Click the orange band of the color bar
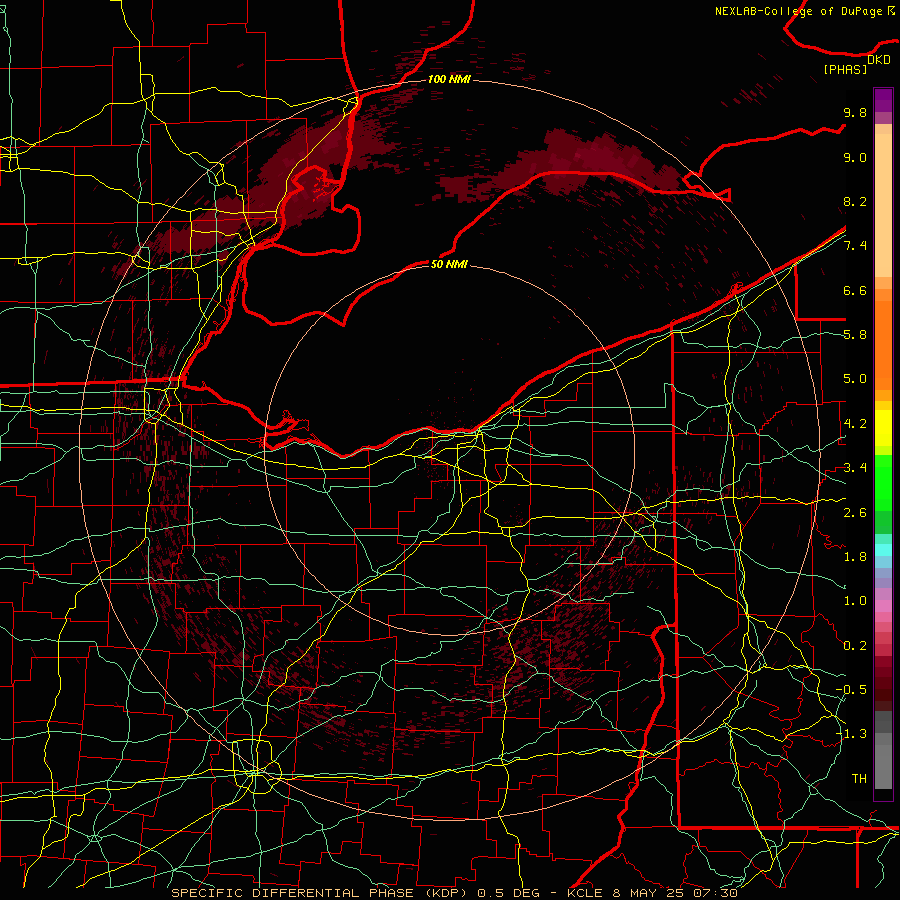The width and height of the screenshot is (900, 900). pos(883,345)
